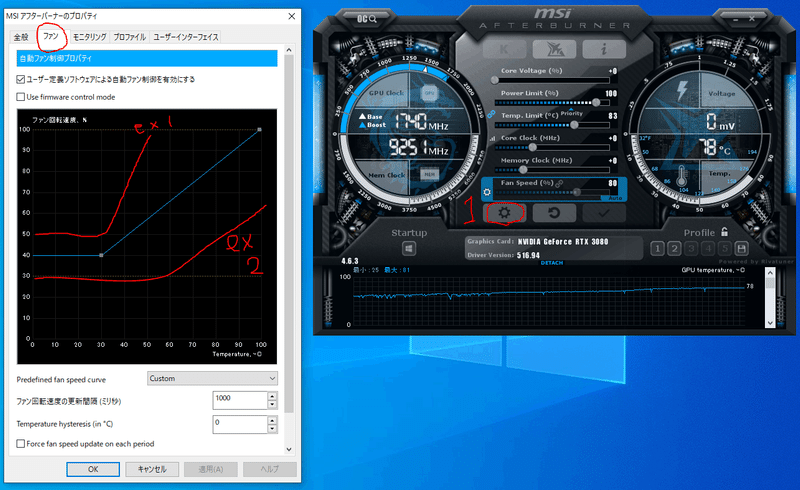Check Force fan speed update on each period
The width and height of the screenshot is (800, 490).
tap(20, 444)
